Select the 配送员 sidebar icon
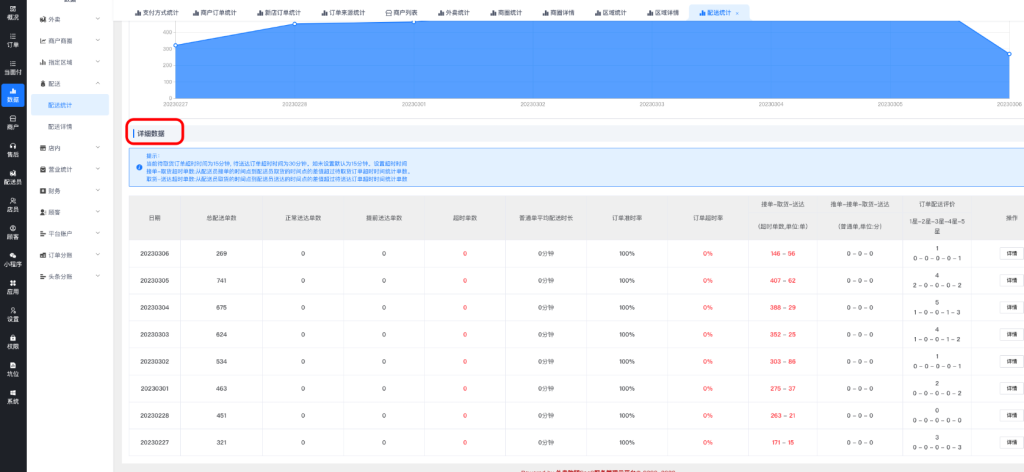 [x=13, y=177]
